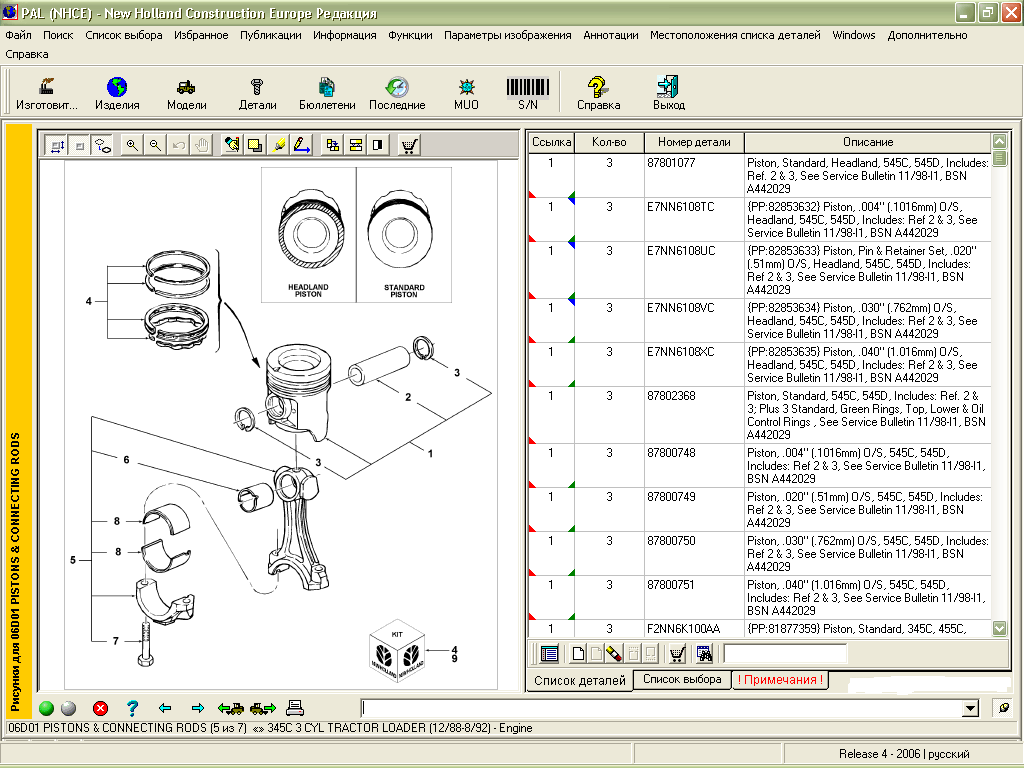1024x768 pixels.
Task: Click the next model tractor arrow icon
Action: [263, 708]
